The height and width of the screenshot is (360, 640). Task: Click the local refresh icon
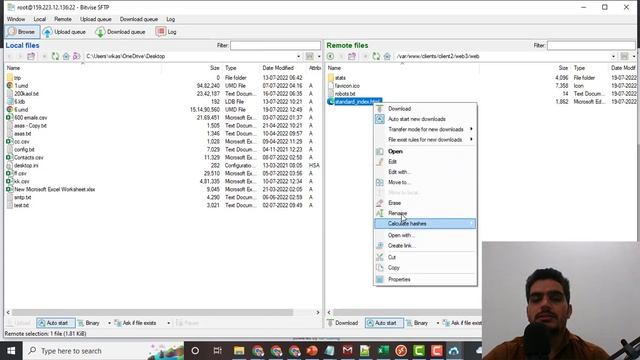coord(55,56)
